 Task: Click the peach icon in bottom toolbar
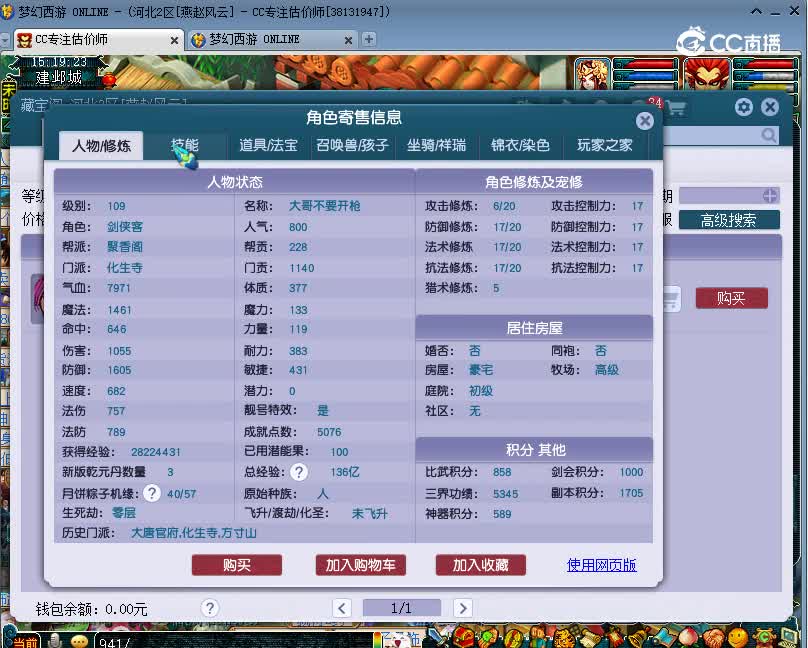[688, 638]
